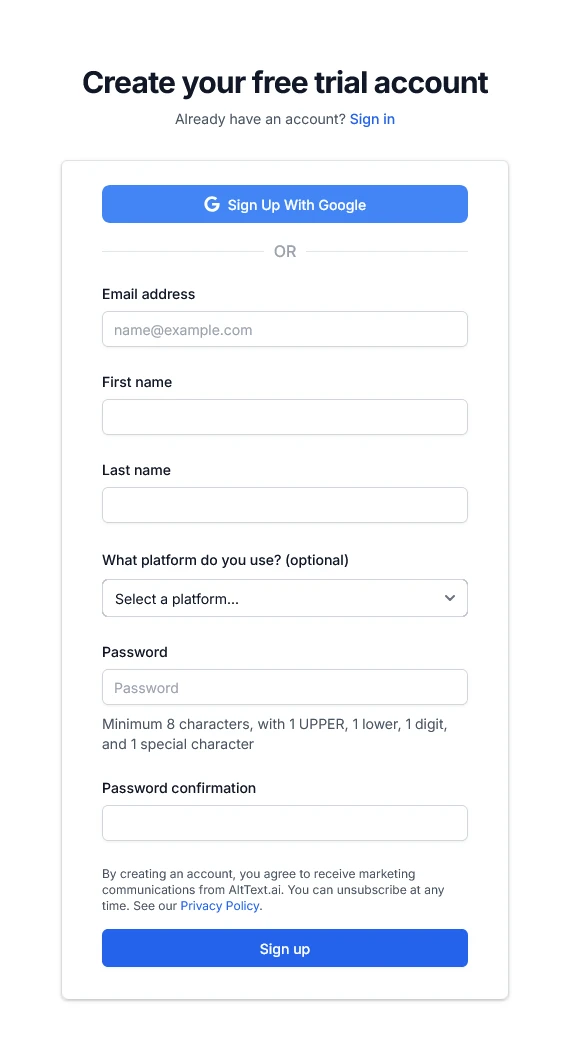Click the What platform do you use label
This screenshot has width=565, height=1064.
225,560
